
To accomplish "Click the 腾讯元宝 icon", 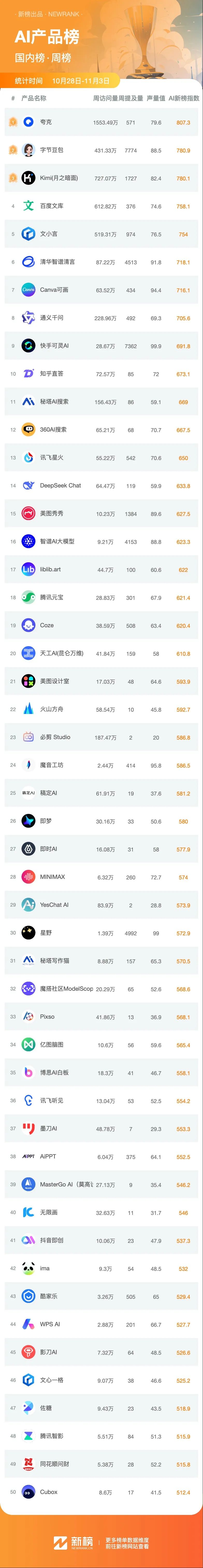I will tap(28, 597).
